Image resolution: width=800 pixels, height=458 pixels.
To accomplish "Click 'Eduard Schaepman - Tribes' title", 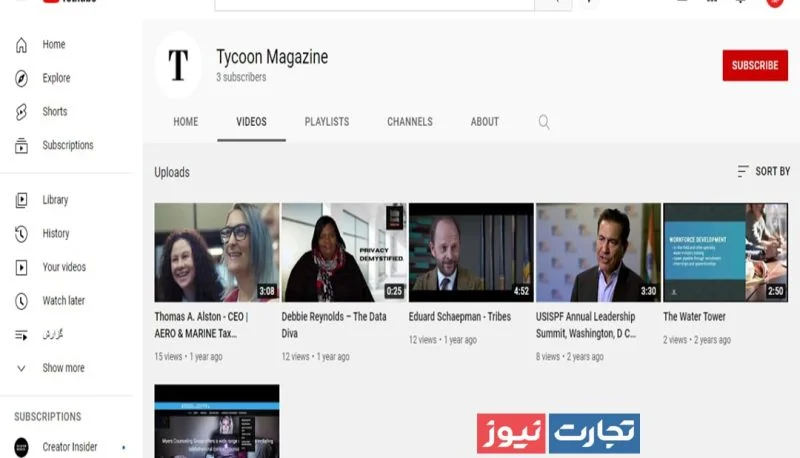I will tap(460, 317).
